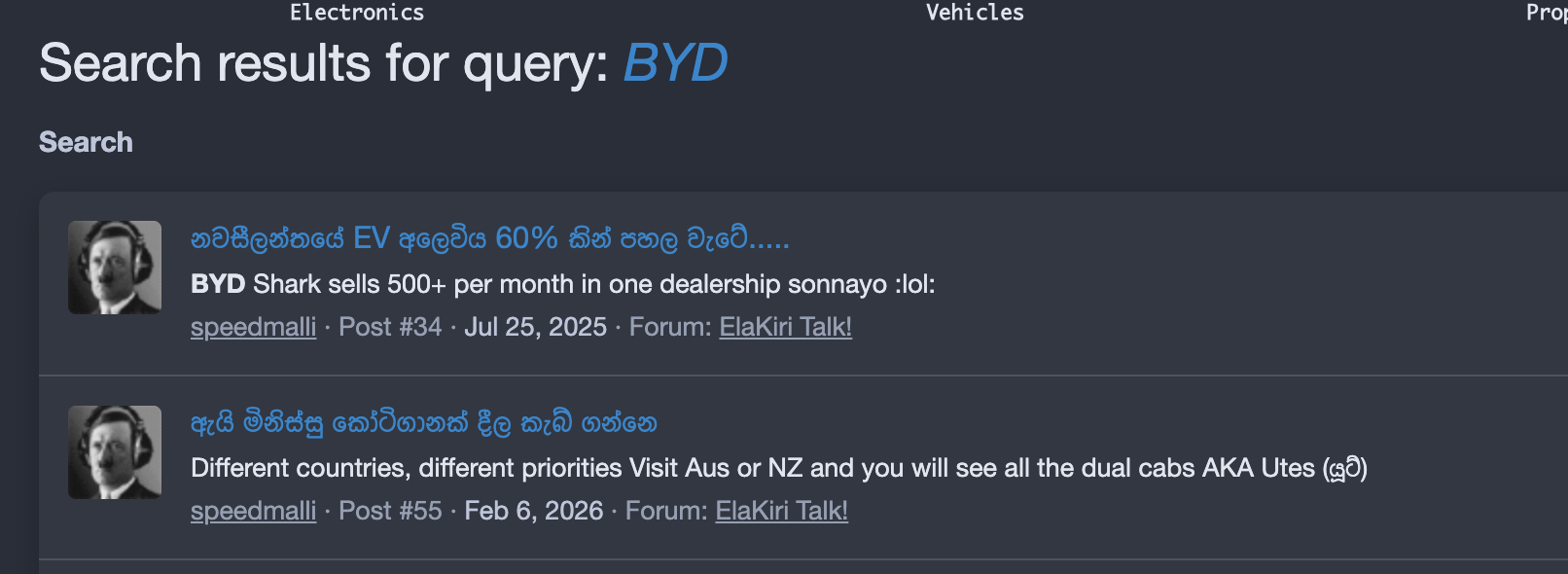This screenshot has height=574, width=1568.
Task: Open the ElaKiri Talk! forum link beside Jul 25, 2025
Action: (785, 327)
